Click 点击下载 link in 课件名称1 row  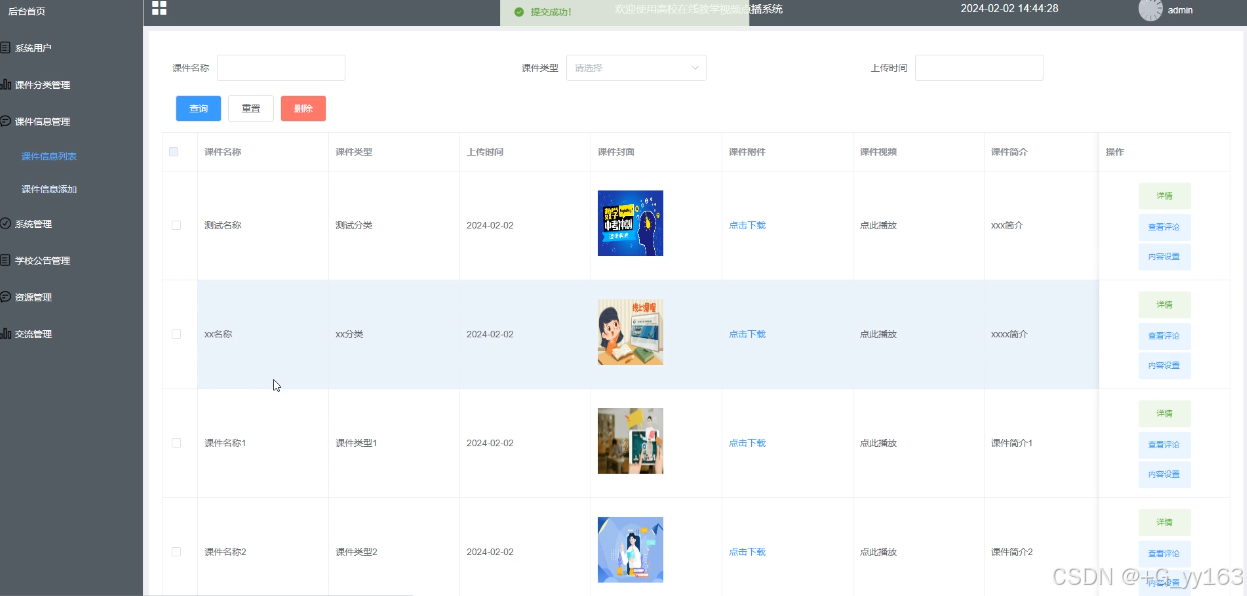pos(747,443)
